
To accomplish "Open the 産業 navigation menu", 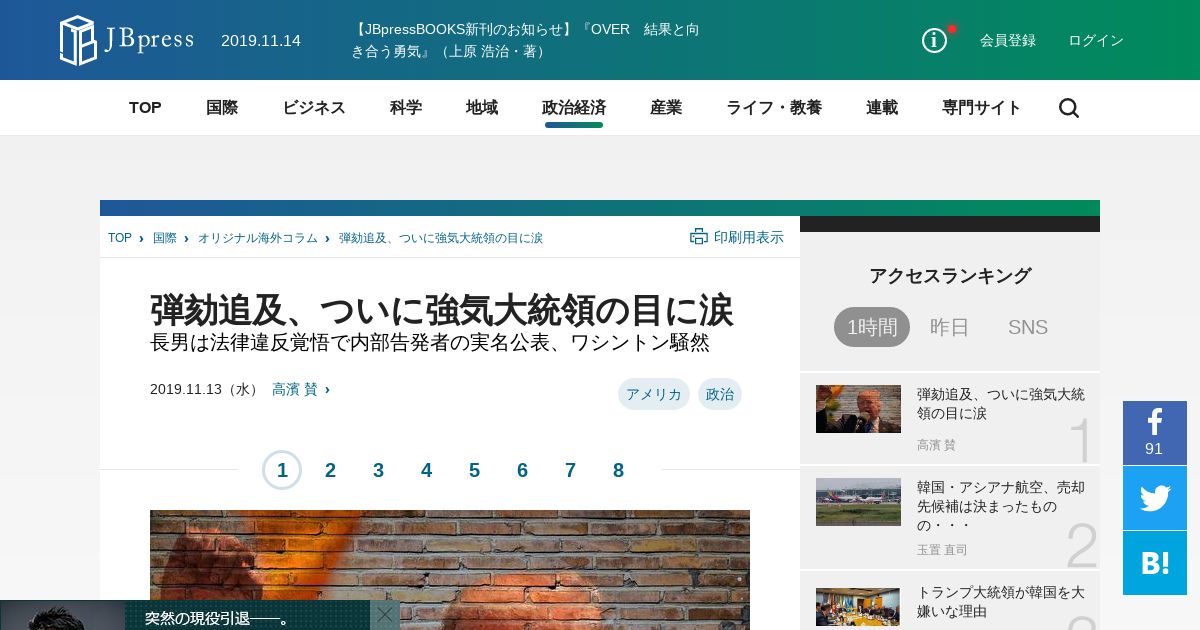I will click(x=666, y=108).
